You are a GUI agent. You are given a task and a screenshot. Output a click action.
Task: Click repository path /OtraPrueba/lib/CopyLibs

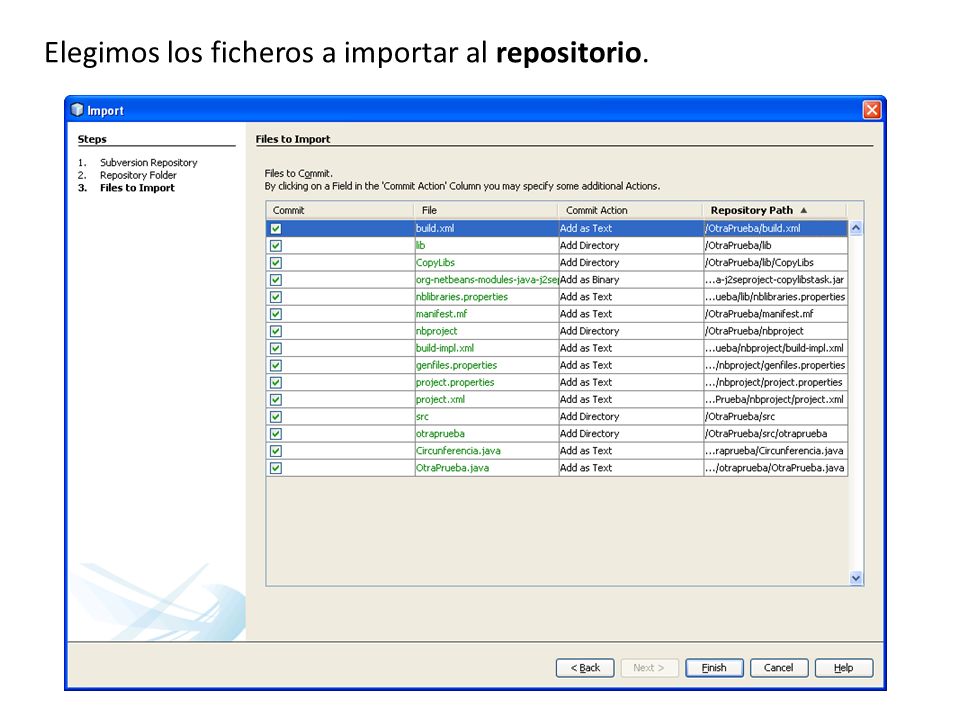coord(759,263)
